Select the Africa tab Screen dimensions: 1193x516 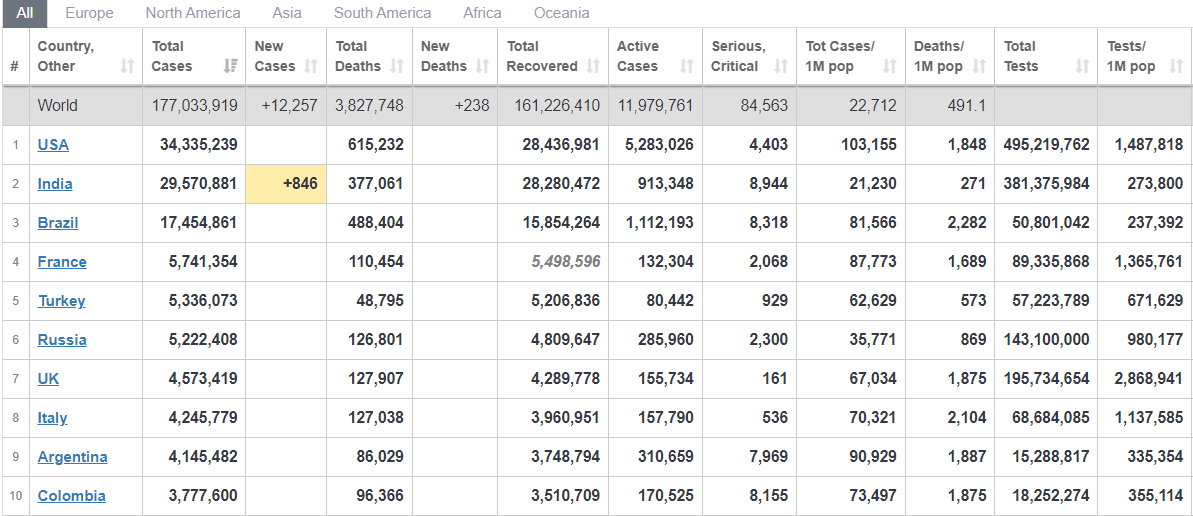point(482,13)
